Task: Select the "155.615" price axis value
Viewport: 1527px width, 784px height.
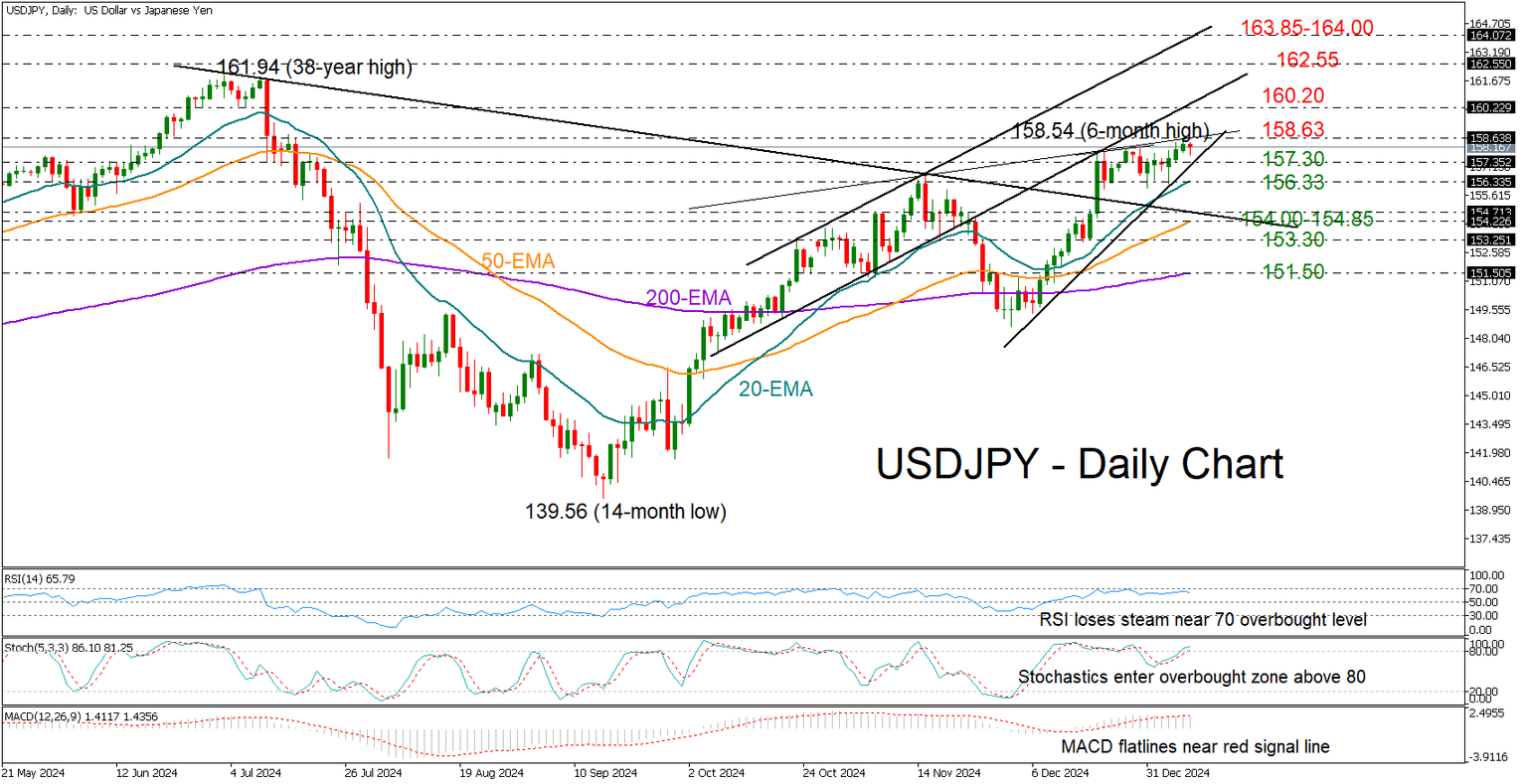Action: 1489,195
